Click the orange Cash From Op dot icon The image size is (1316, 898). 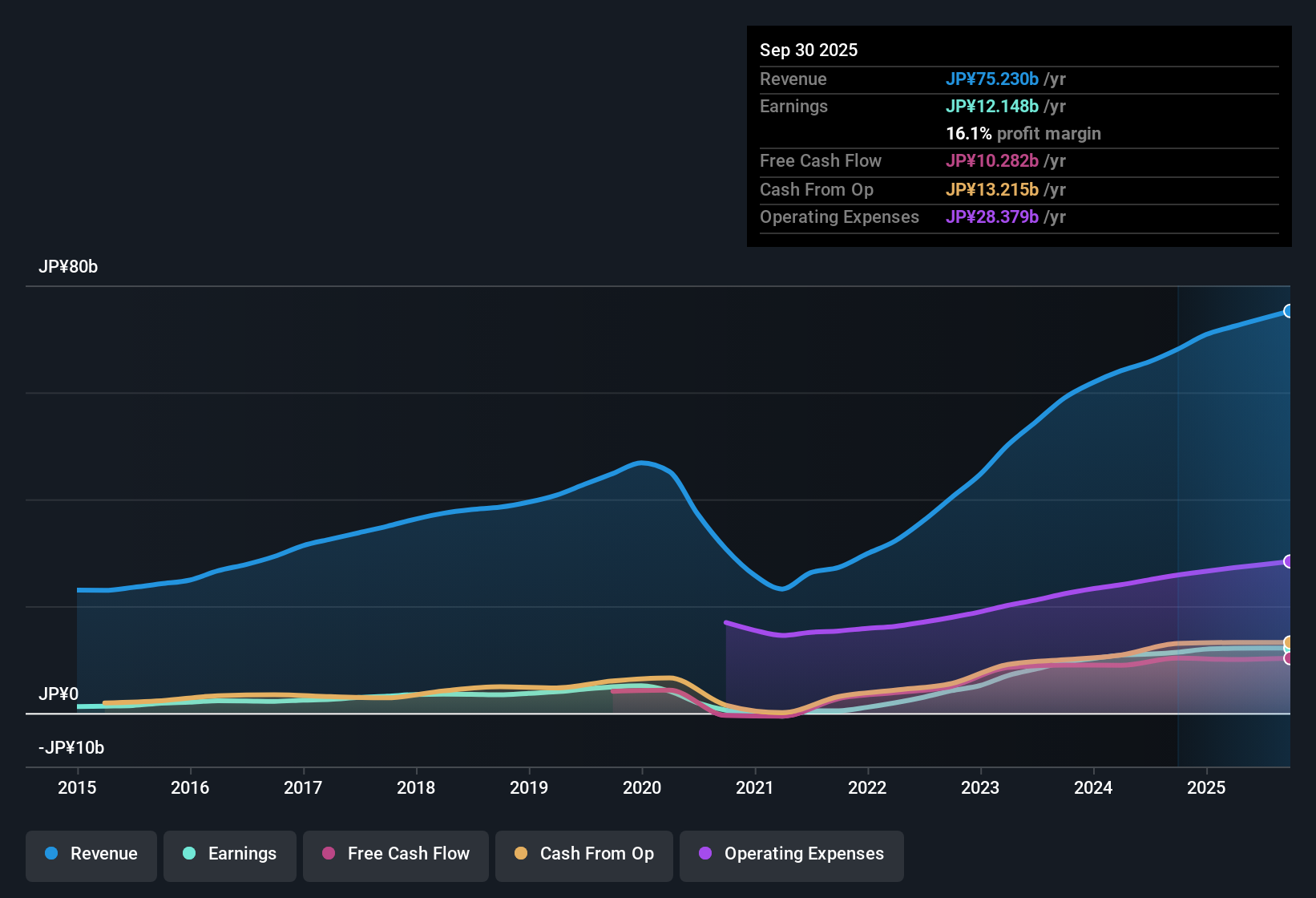[x=522, y=854]
